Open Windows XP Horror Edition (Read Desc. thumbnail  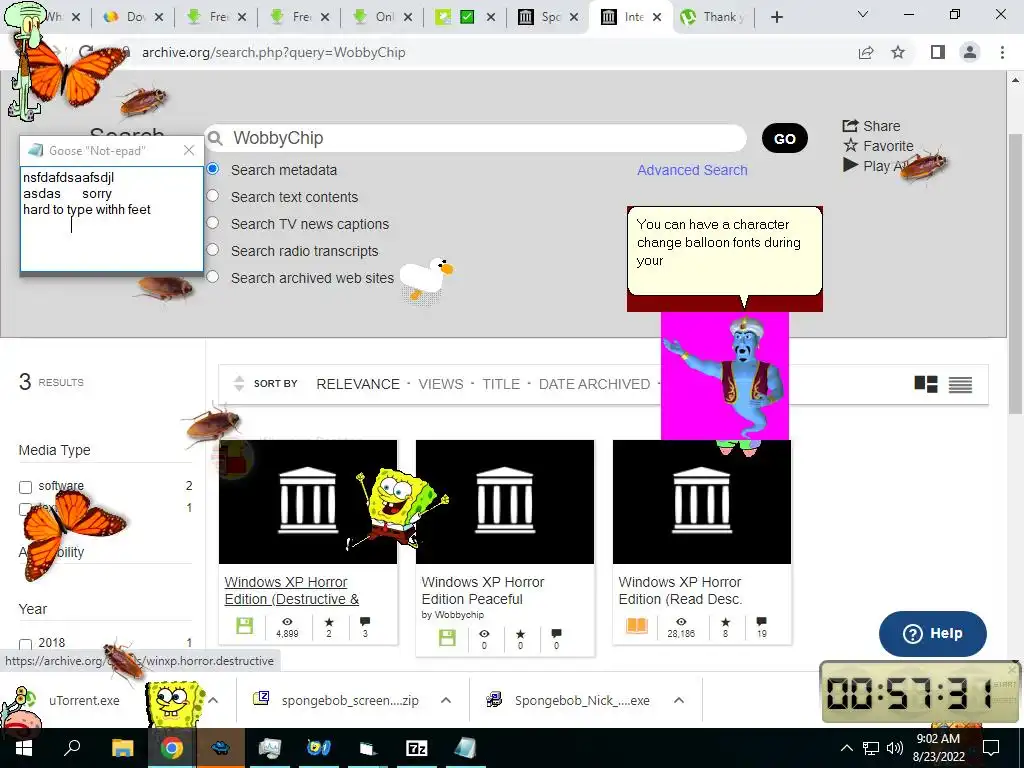pyautogui.click(x=702, y=502)
